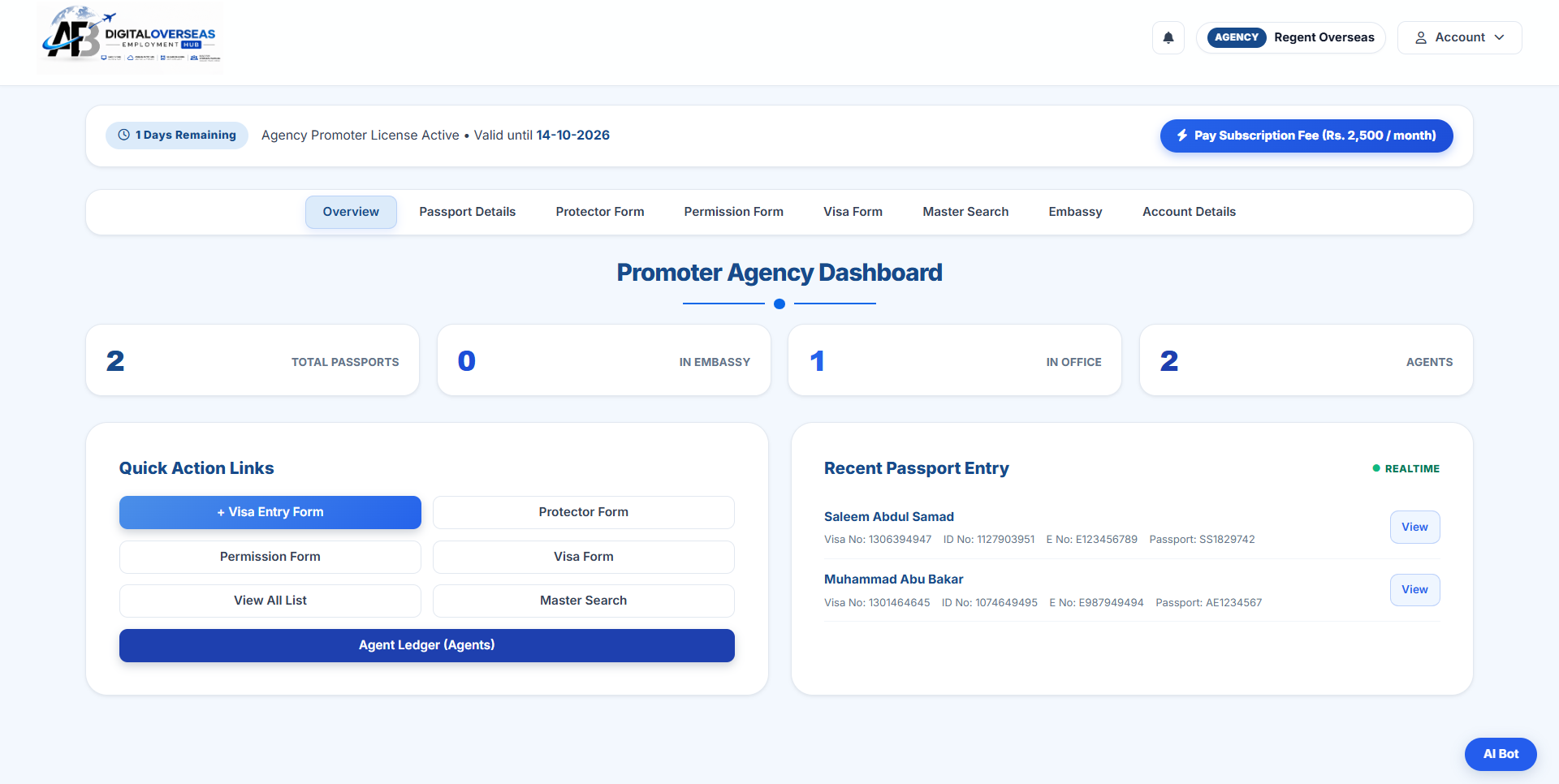
Task: Select the Account Details tab
Action: pyautogui.click(x=1189, y=212)
